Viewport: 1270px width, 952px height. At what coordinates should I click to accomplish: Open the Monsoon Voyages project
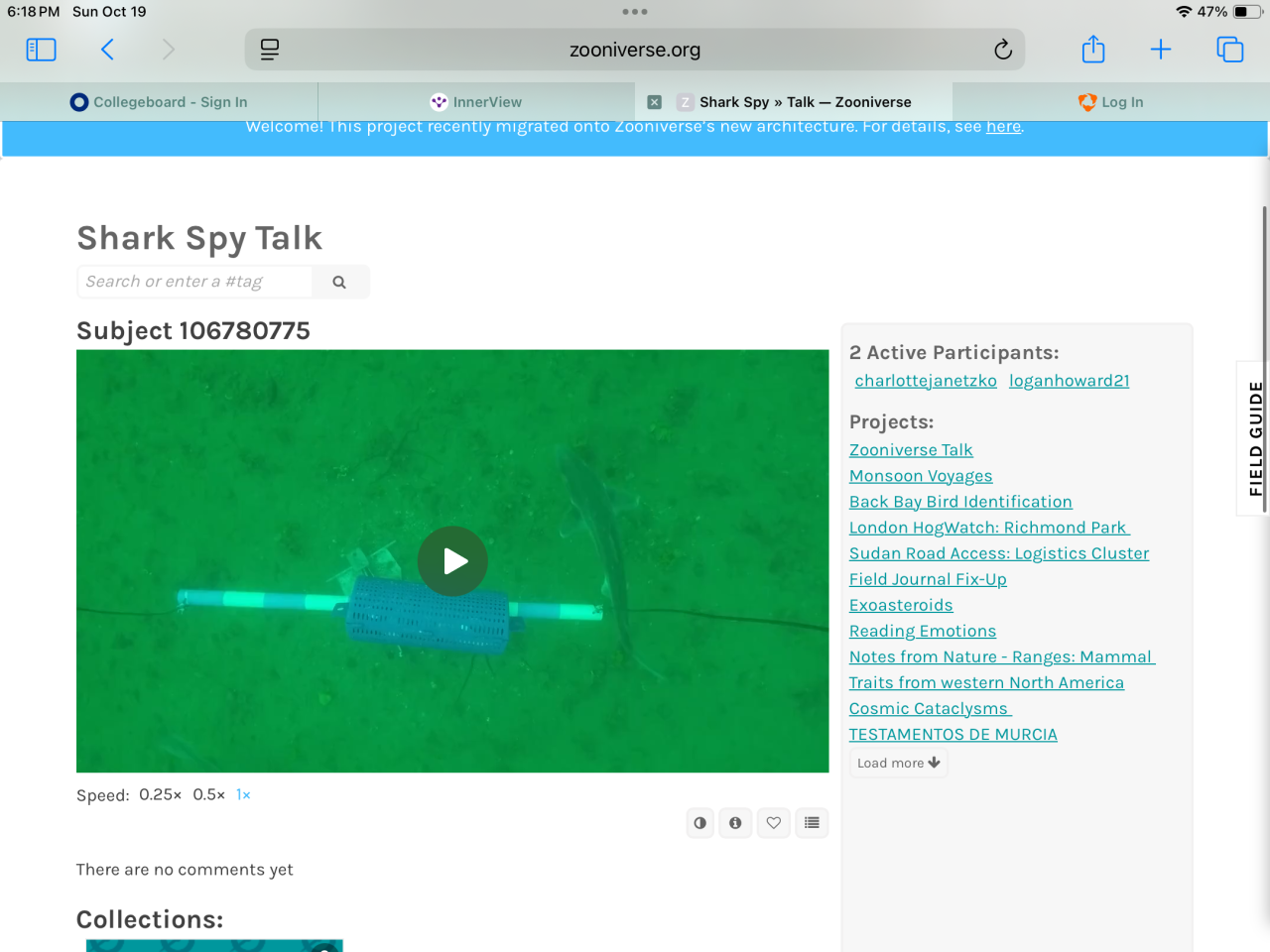(921, 476)
